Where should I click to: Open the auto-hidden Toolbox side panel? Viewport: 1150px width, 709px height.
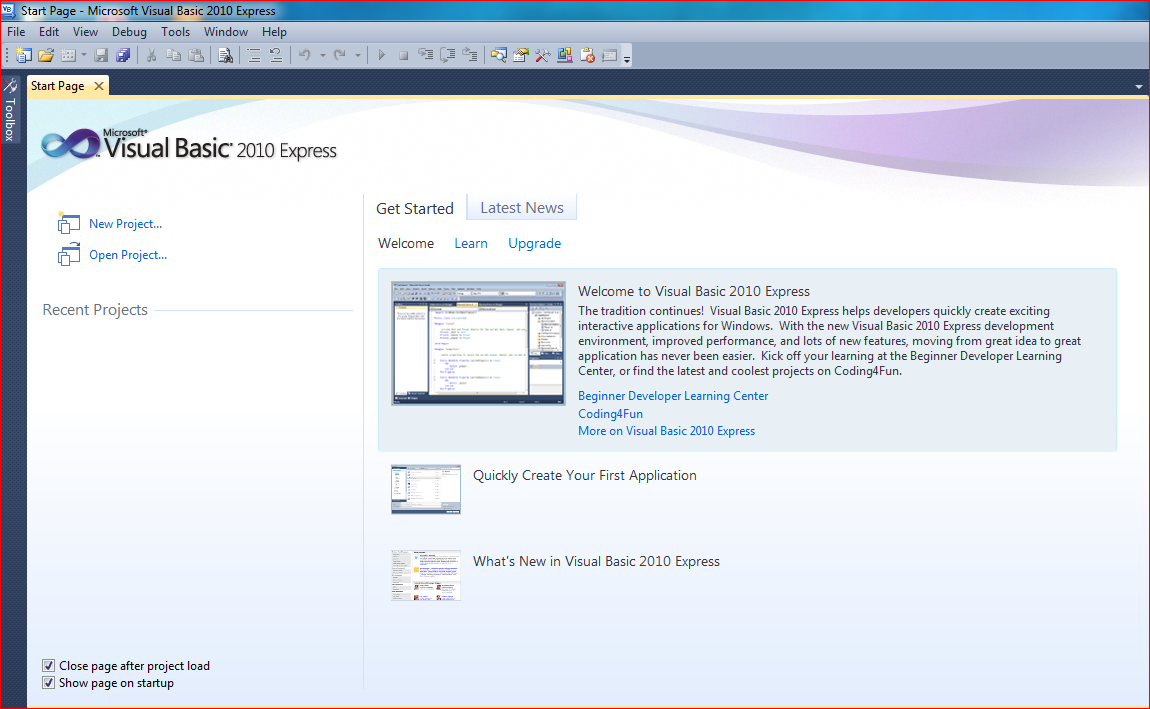coord(10,110)
